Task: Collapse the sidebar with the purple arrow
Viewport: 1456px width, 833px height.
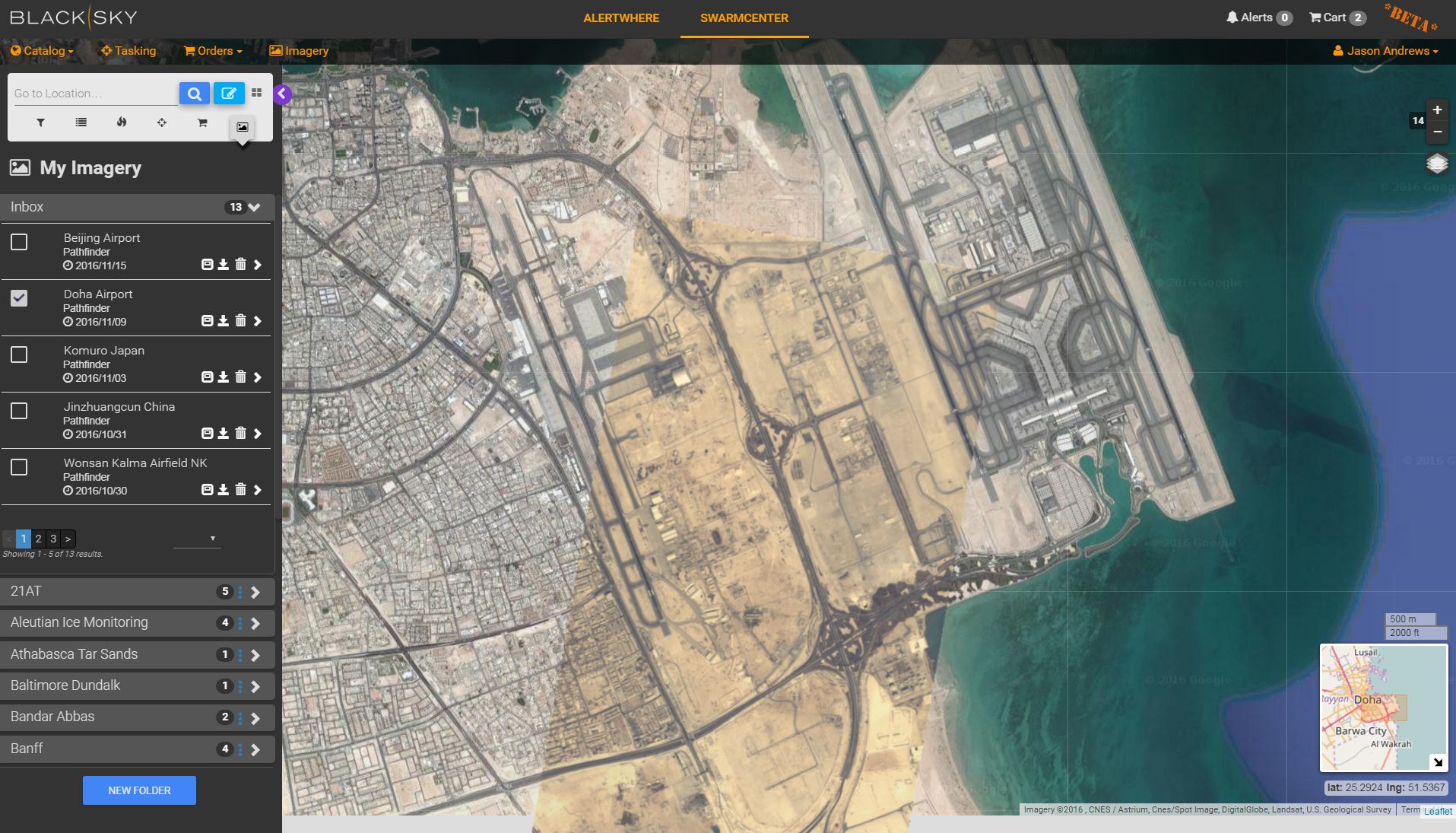Action: pyautogui.click(x=282, y=94)
